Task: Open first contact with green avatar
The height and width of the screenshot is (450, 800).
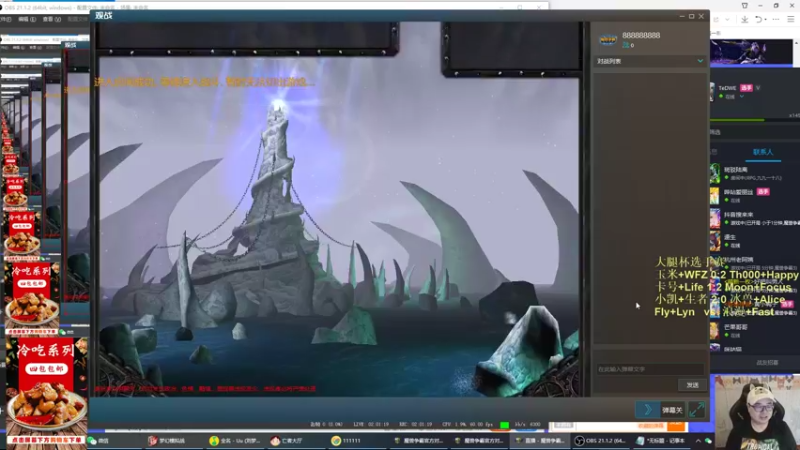Action: pos(715,173)
